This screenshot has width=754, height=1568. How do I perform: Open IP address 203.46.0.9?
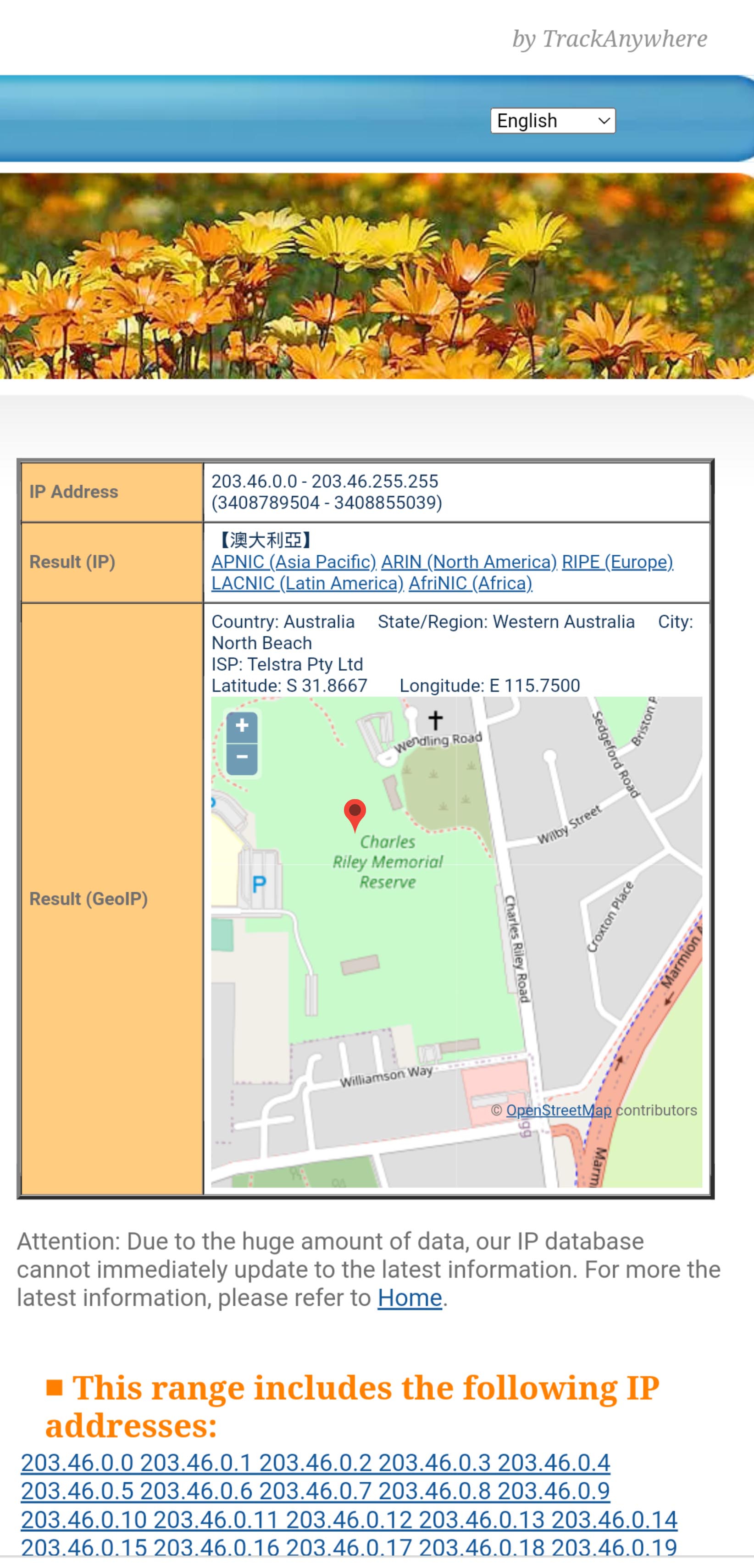click(554, 1491)
